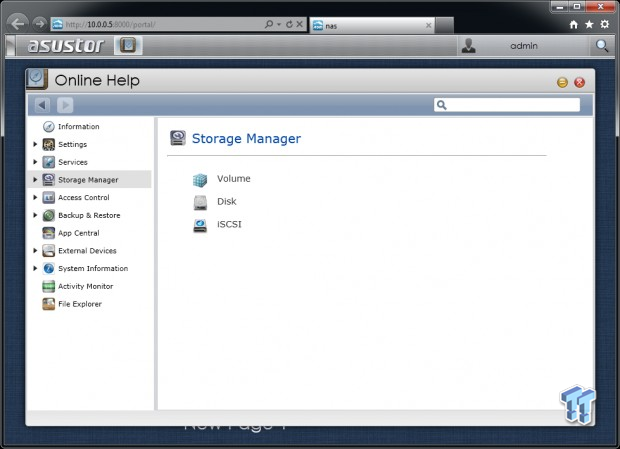Open the ADM search magnifier icon

click(x=602, y=46)
